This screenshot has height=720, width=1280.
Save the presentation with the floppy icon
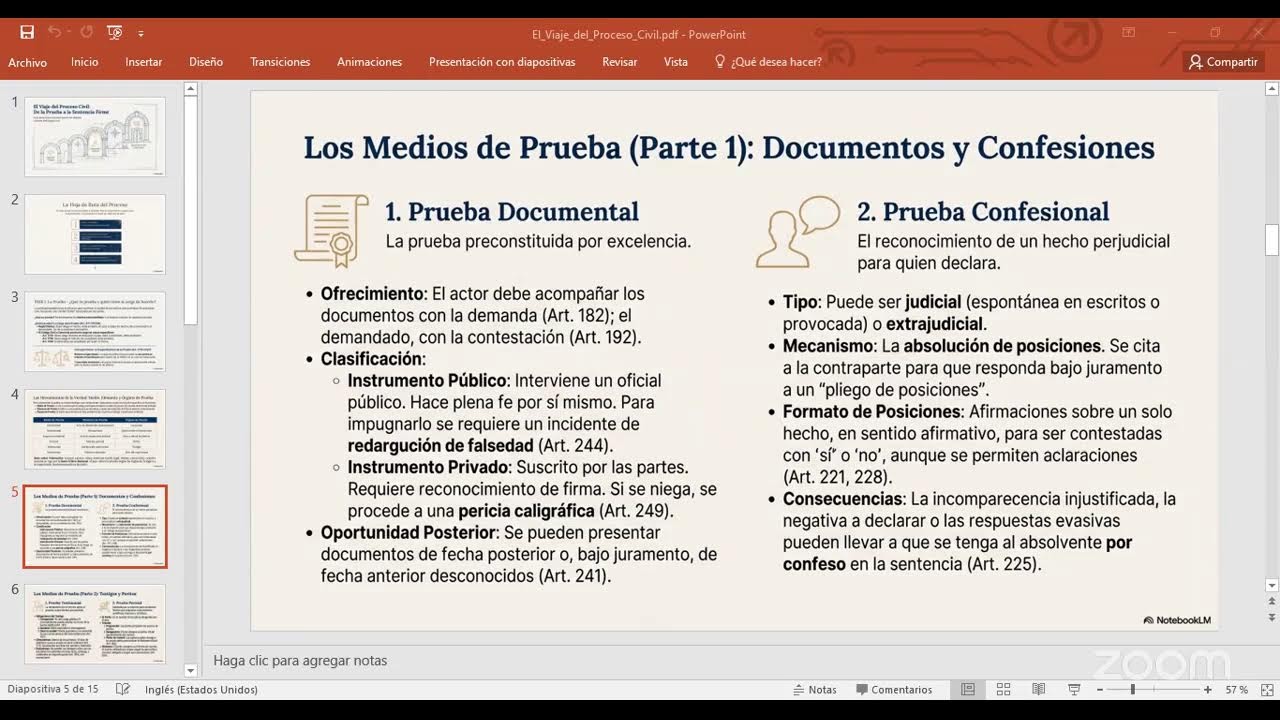tap(27, 33)
